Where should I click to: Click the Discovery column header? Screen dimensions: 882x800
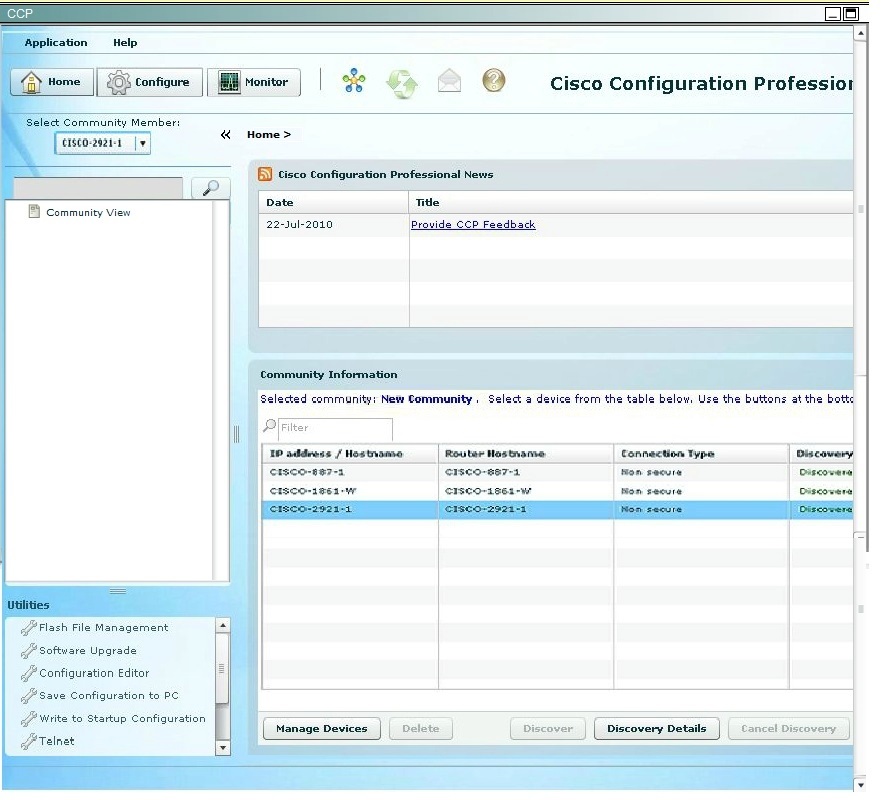pos(821,453)
